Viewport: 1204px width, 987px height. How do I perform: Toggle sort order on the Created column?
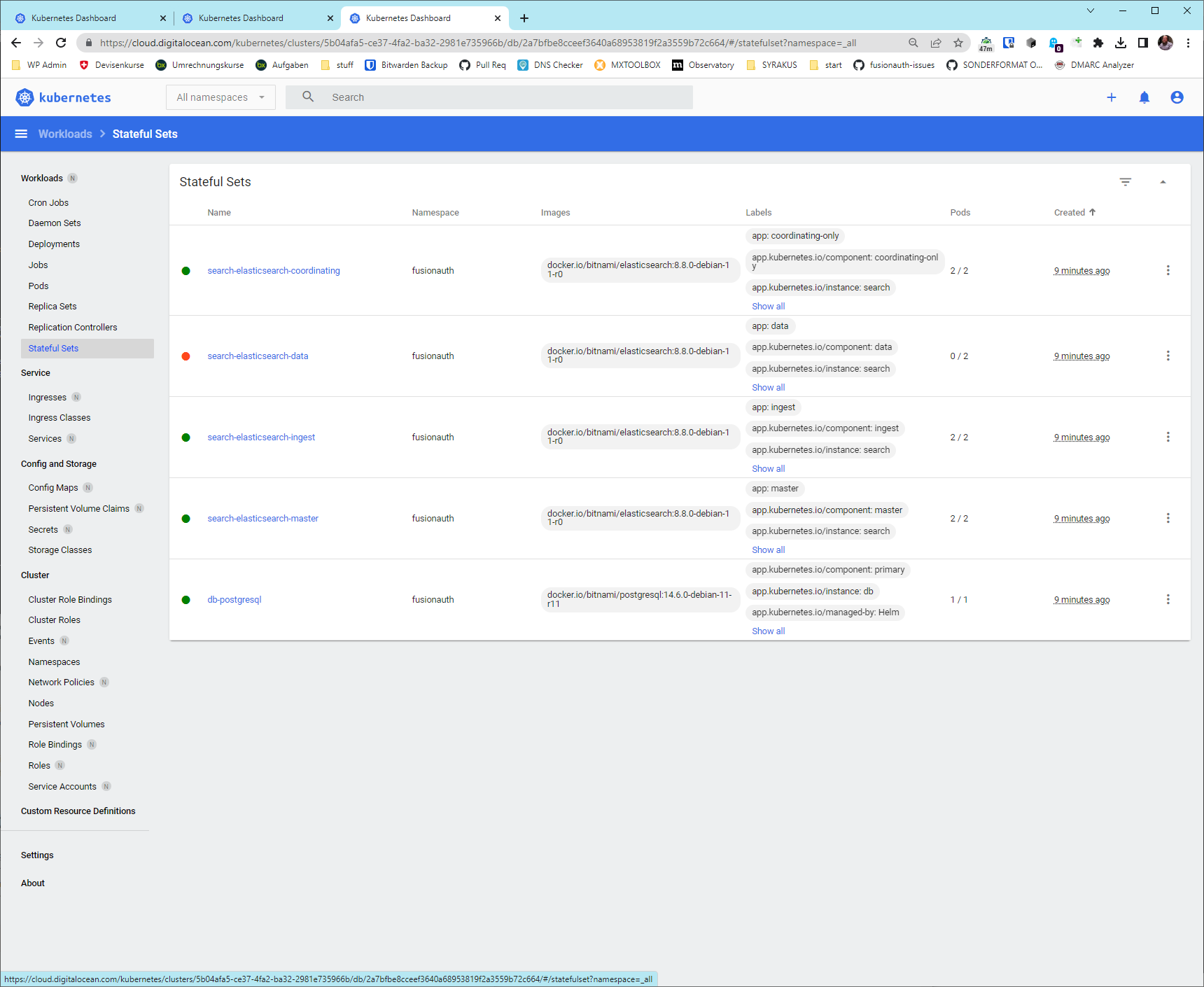(1074, 212)
